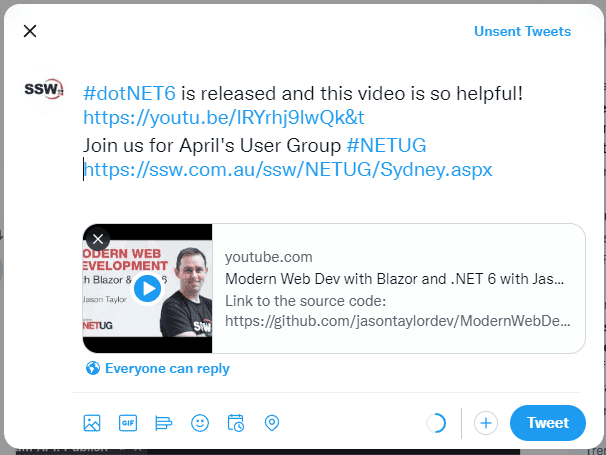
Task: Click the Tweet button to post
Action: [x=547, y=423]
